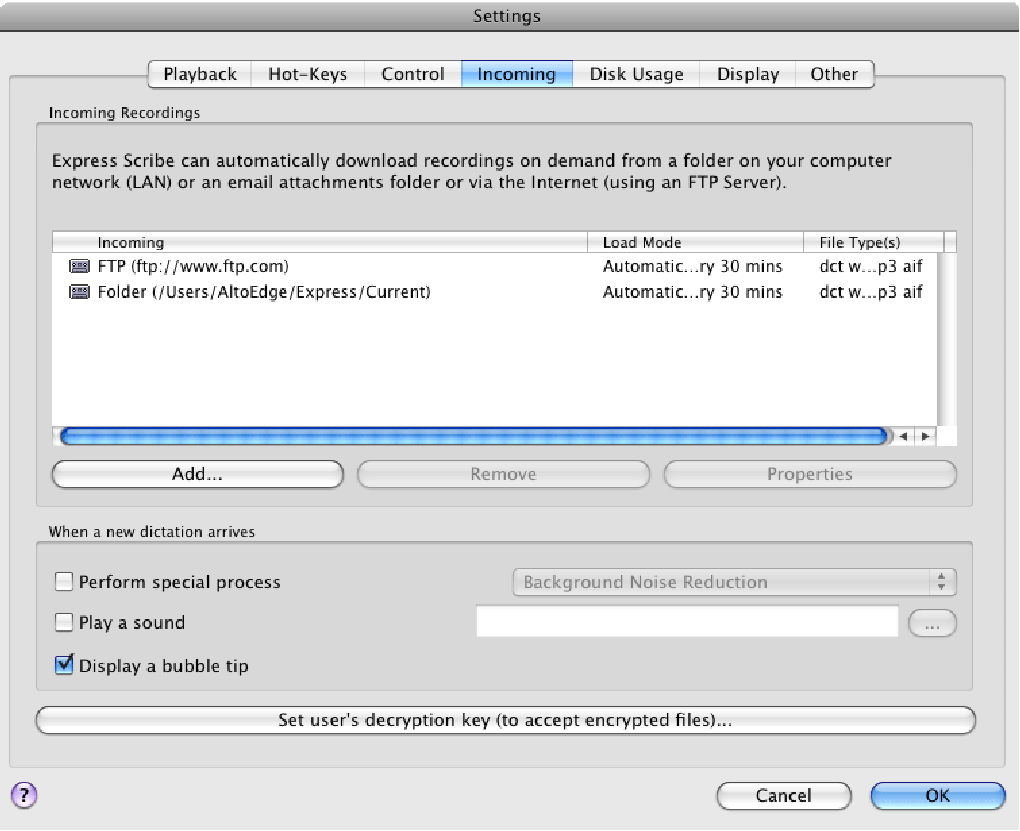Viewport: 1020px width, 831px height.
Task: Click the File Type(s) column header
Action: click(873, 243)
